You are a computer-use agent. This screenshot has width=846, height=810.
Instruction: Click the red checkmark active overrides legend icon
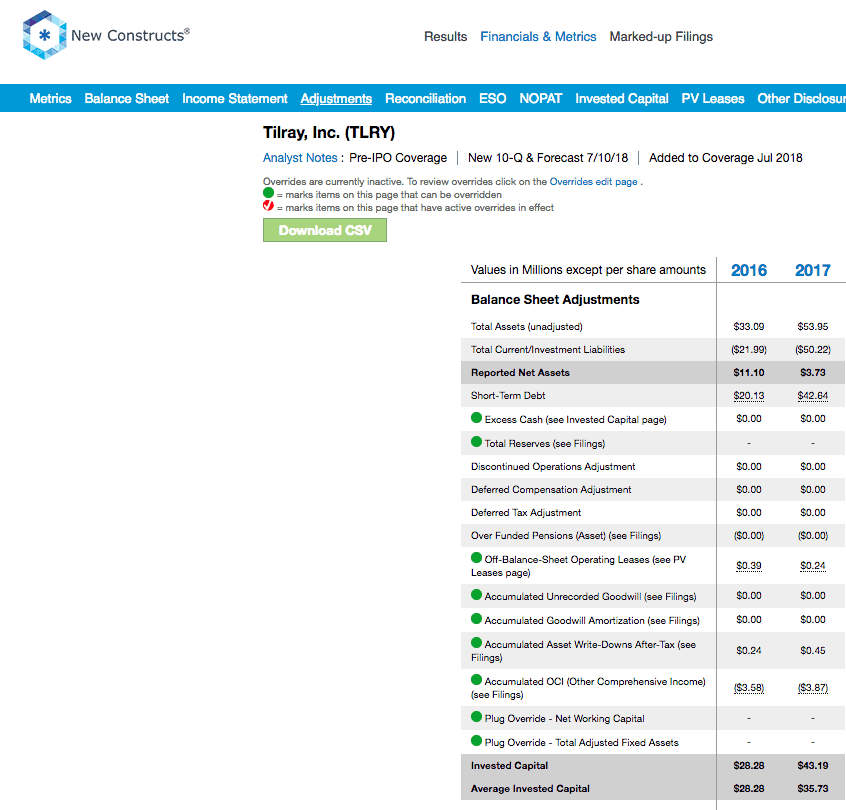(269, 206)
